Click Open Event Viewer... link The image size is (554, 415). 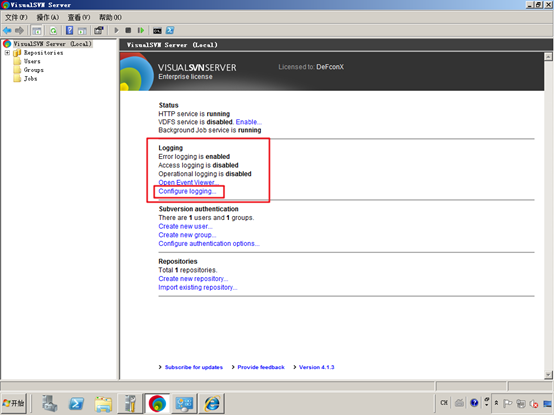coord(188,182)
